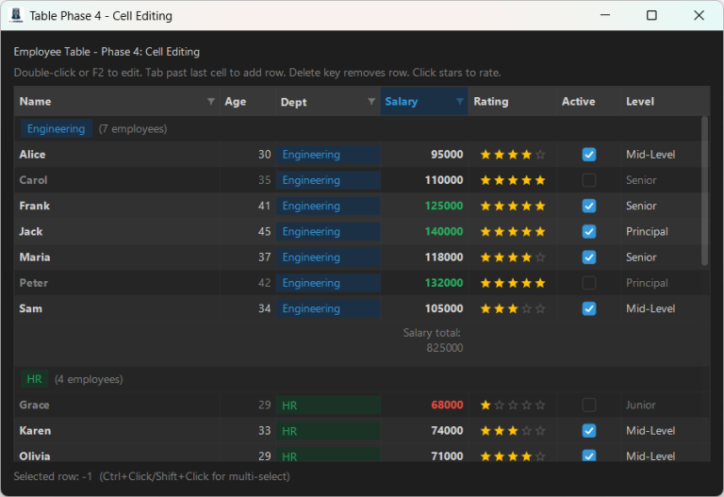
Task: Click the fourth star in Sam's rating
Action: 526,309
